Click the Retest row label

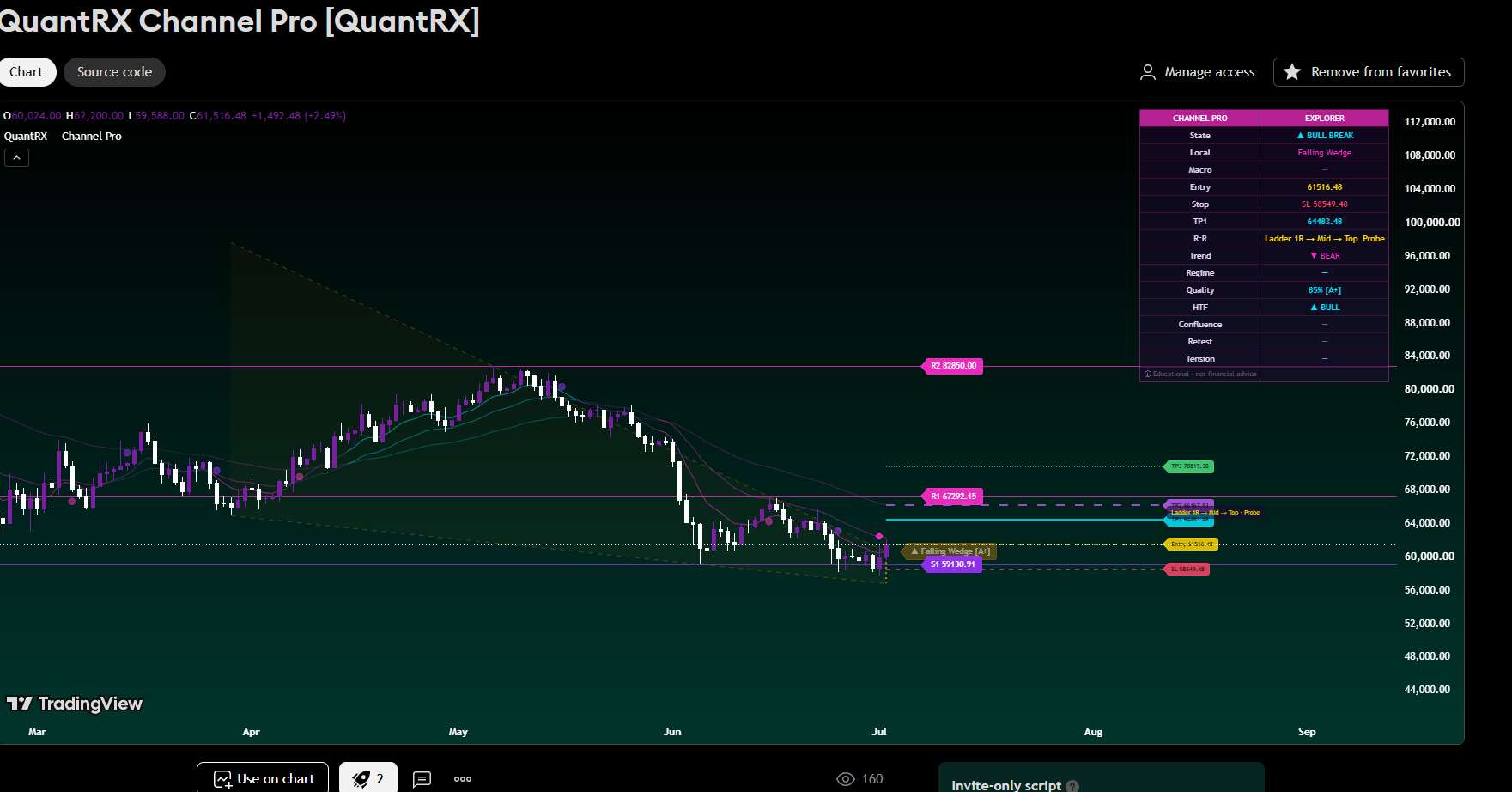tap(1199, 342)
